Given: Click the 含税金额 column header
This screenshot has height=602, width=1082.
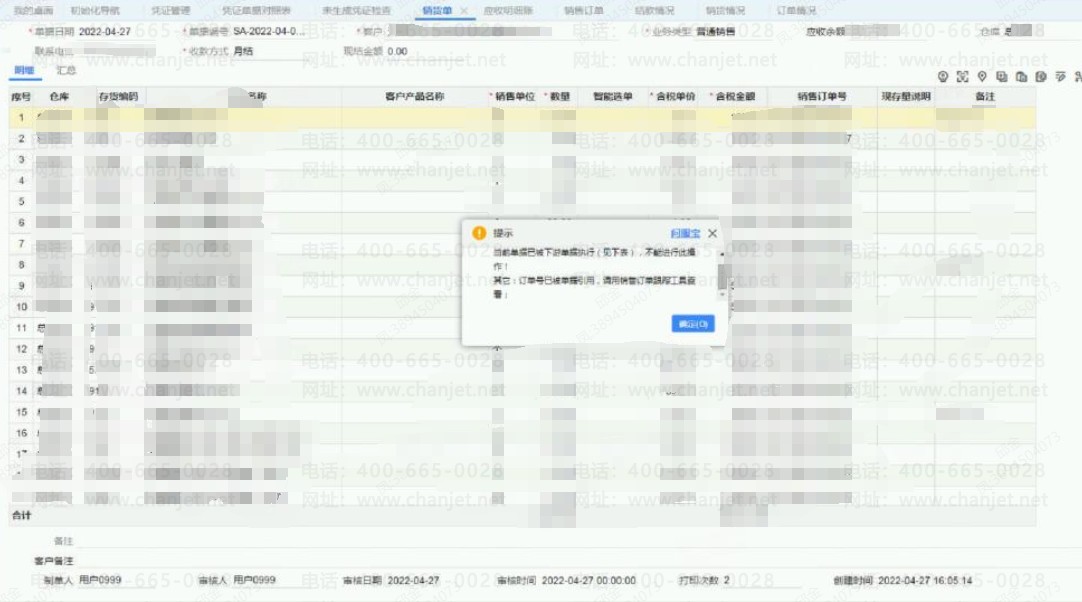Looking at the screenshot, I should [735, 97].
